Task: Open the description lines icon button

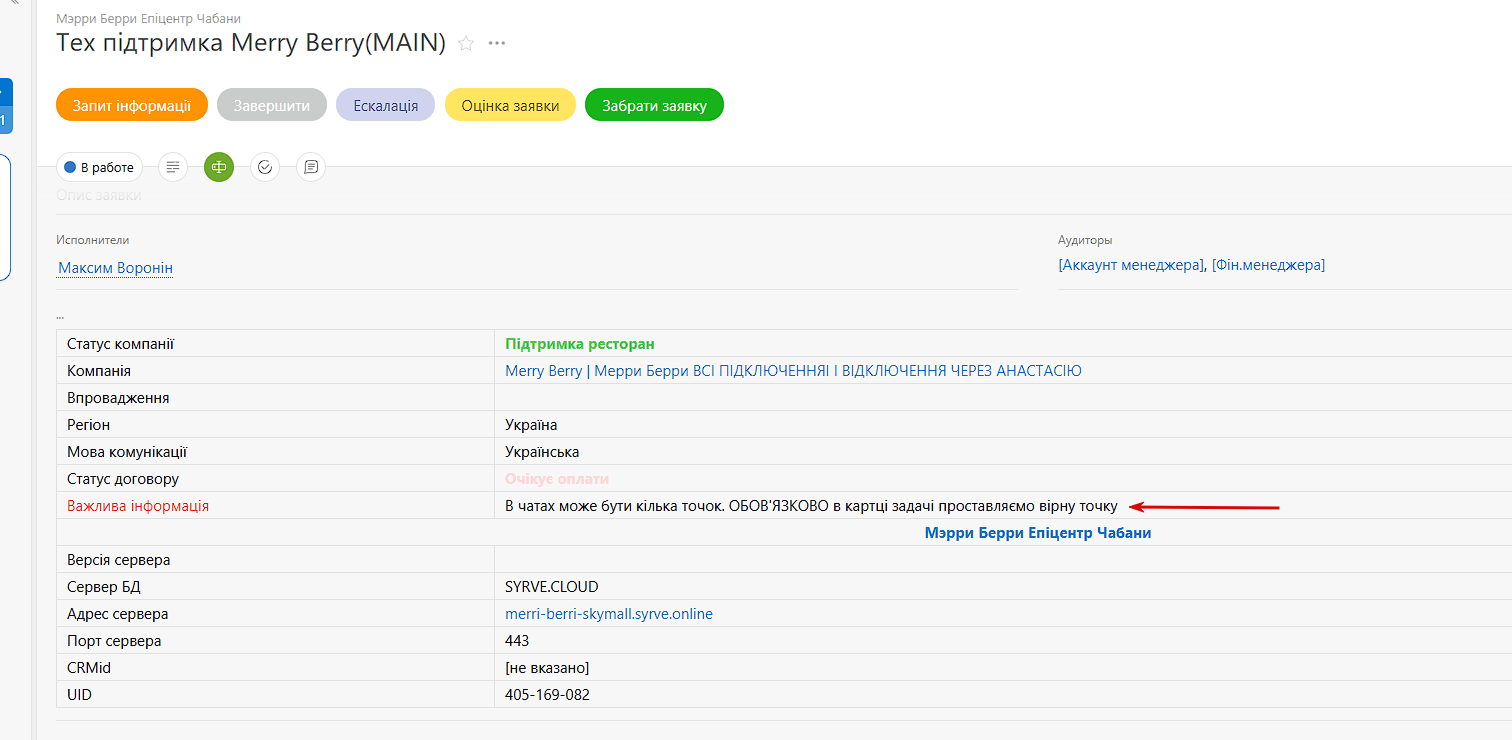Action: (x=173, y=167)
